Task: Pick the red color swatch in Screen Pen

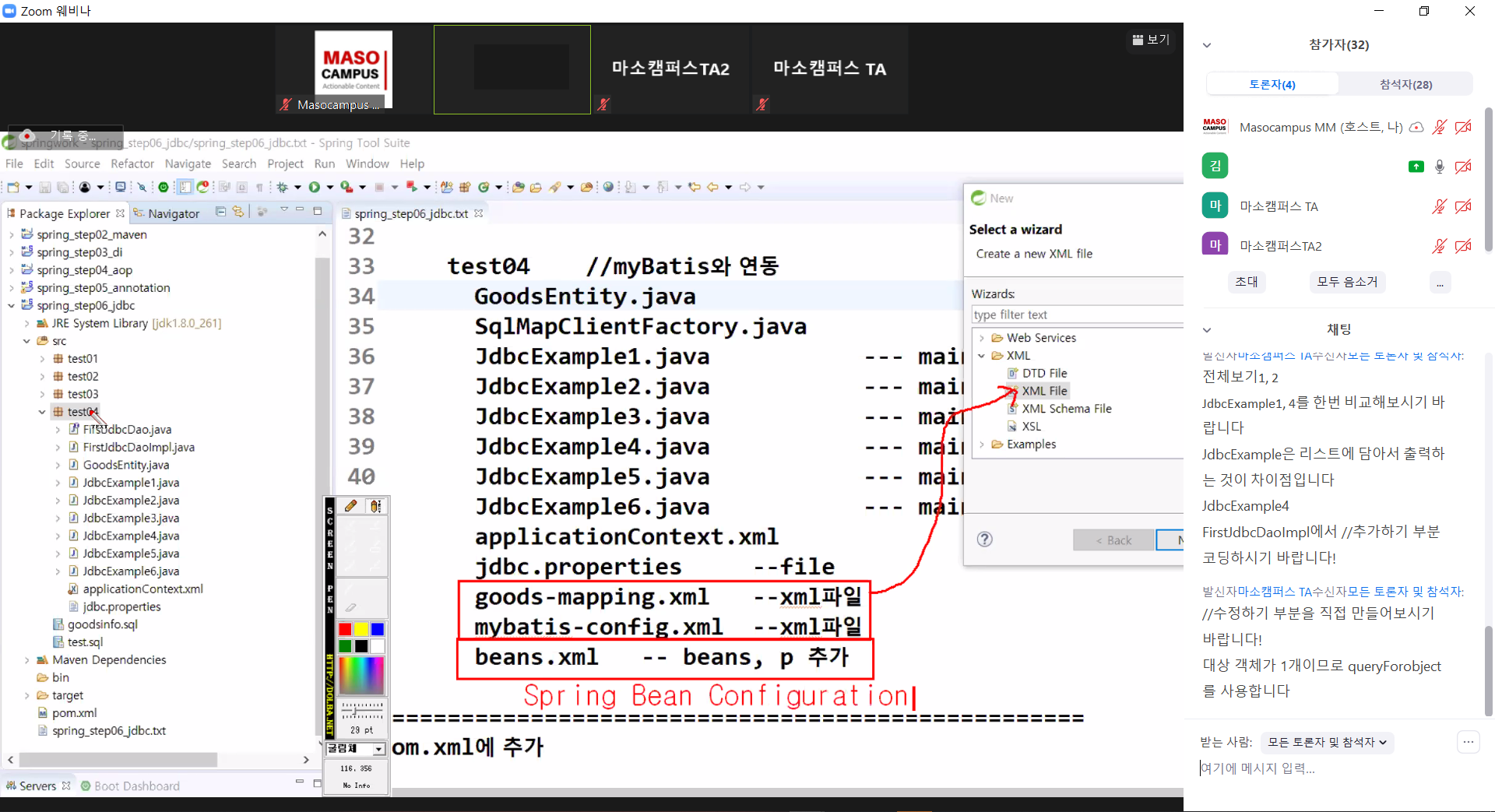Action: pyautogui.click(x=345, y=629)
